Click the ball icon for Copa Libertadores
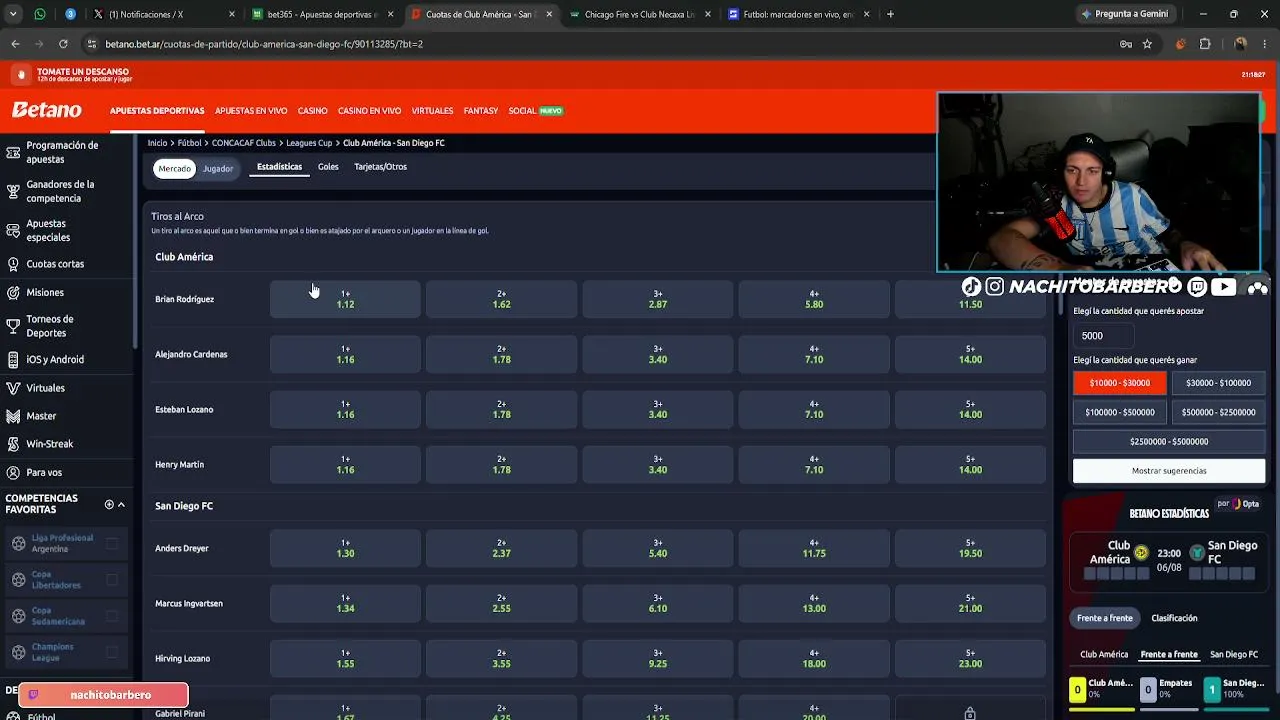The width and height of the screenshot is (1280, 720). (x=18, y=579)
